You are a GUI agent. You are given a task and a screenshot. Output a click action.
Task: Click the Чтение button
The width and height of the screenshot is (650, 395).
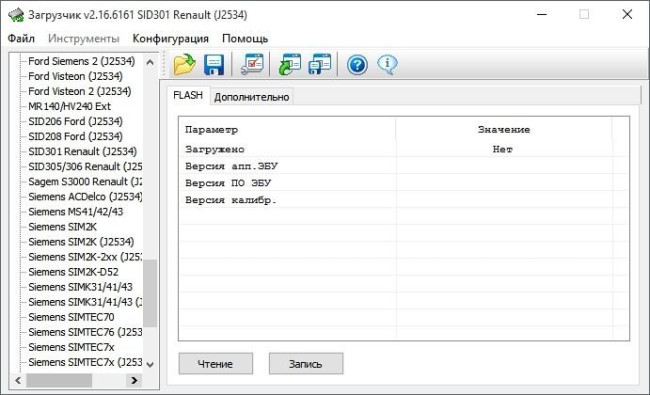click(216, 363)
